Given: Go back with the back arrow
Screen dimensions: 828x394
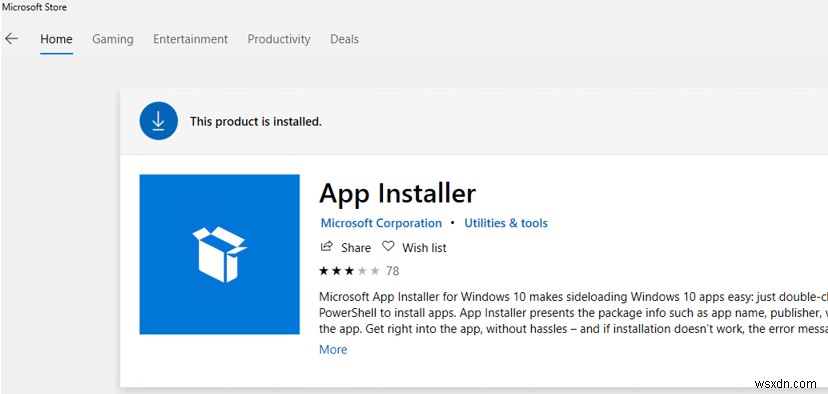Looking at the screenshot, I should coord(12,39).
